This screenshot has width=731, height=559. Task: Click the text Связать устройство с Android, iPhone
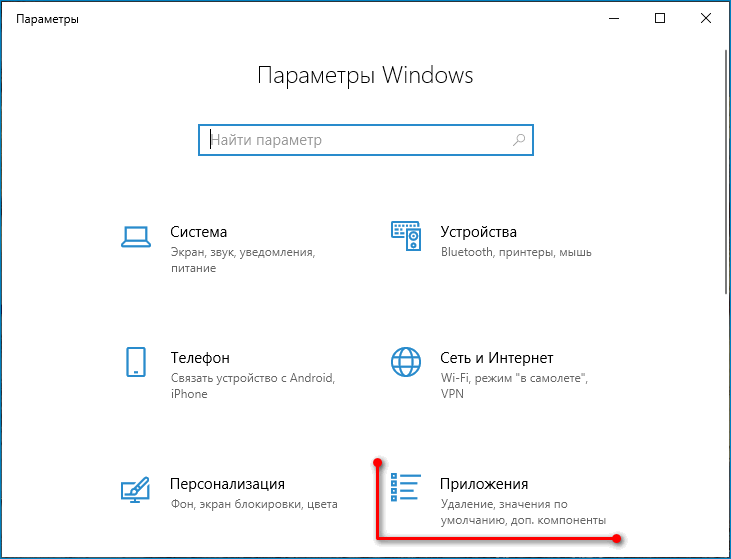(253, 386)
